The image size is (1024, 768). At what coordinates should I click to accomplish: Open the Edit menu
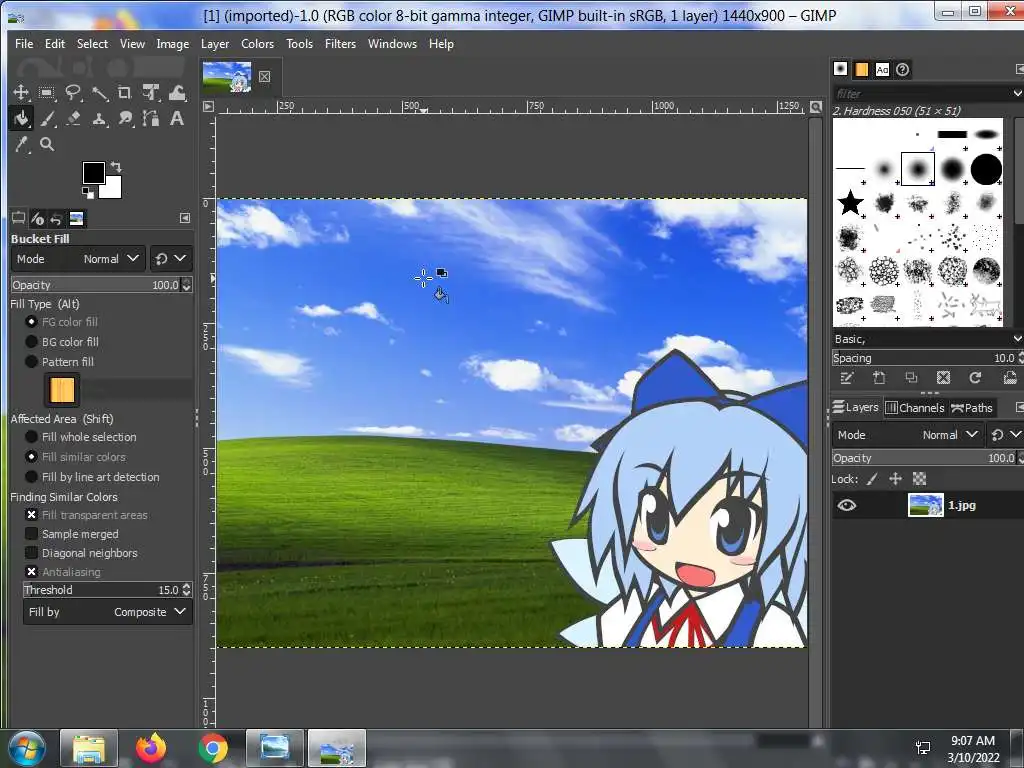(x=55, y=44)
